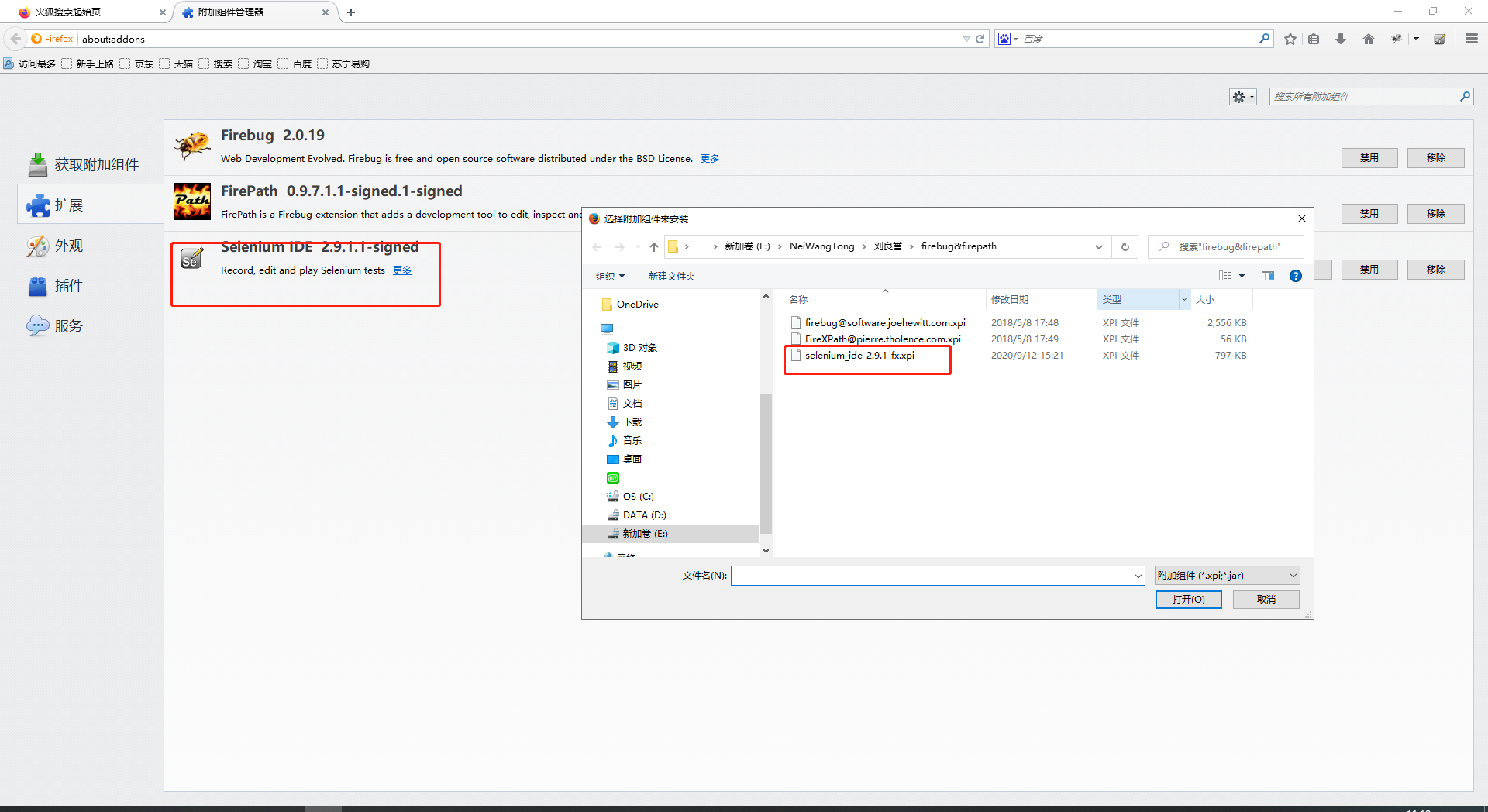This screenshot has height=812, width=1488.
Task: Open the 类型 column filter dropdown
Action: click(1183, 298)
